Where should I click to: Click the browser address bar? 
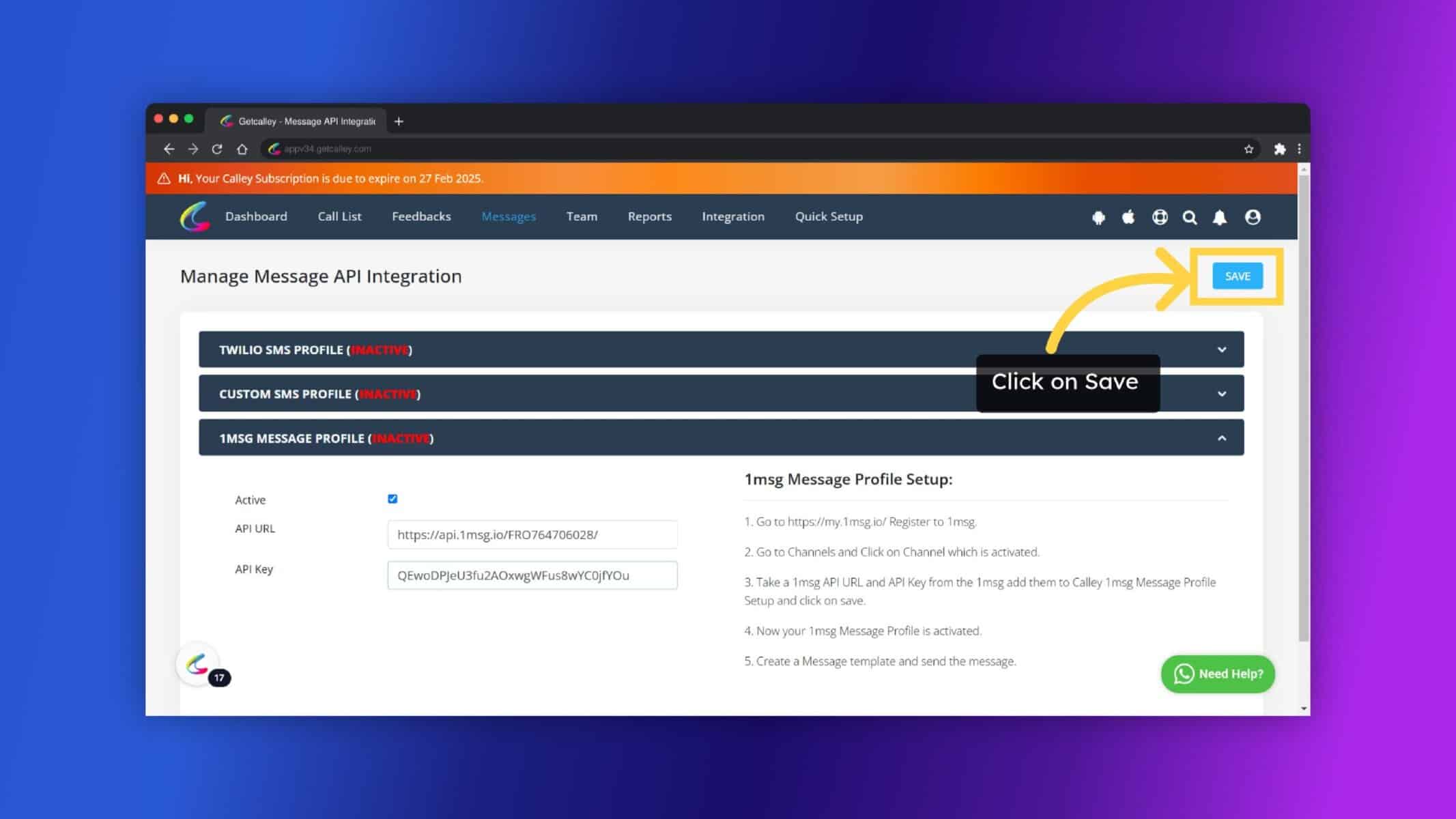761,149
